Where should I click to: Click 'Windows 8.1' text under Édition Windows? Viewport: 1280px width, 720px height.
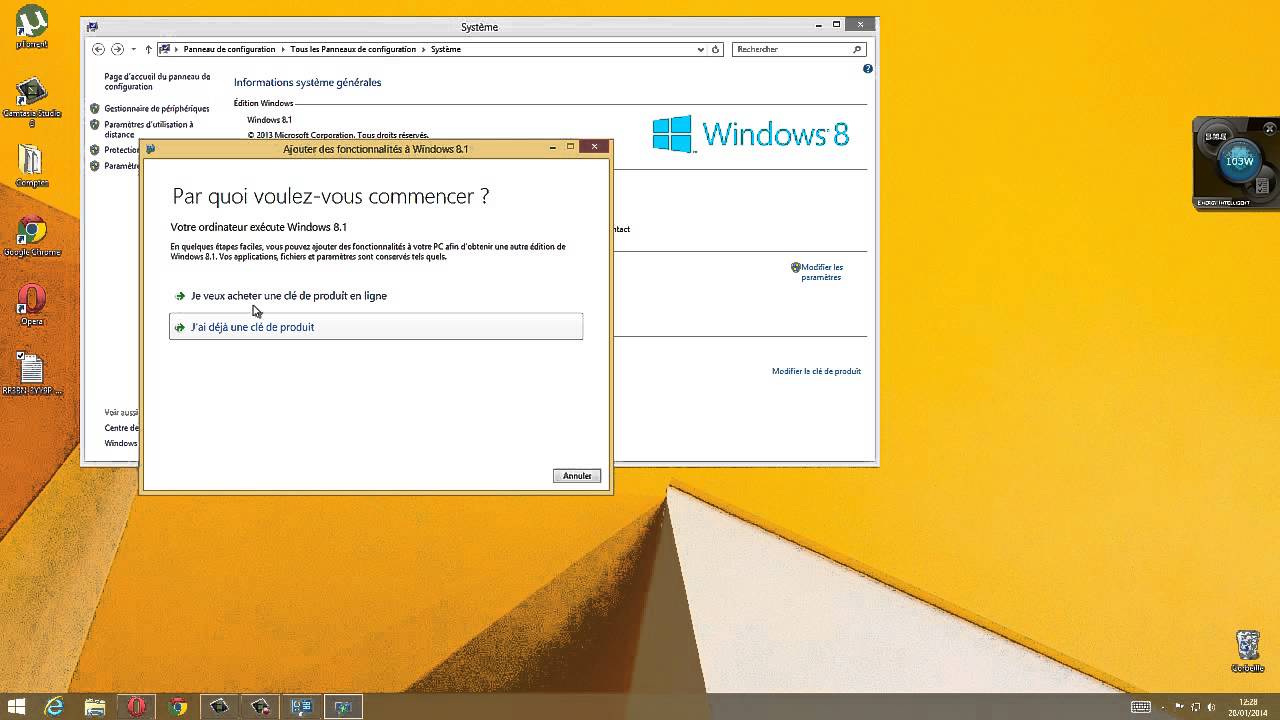[x=269, y=120]
